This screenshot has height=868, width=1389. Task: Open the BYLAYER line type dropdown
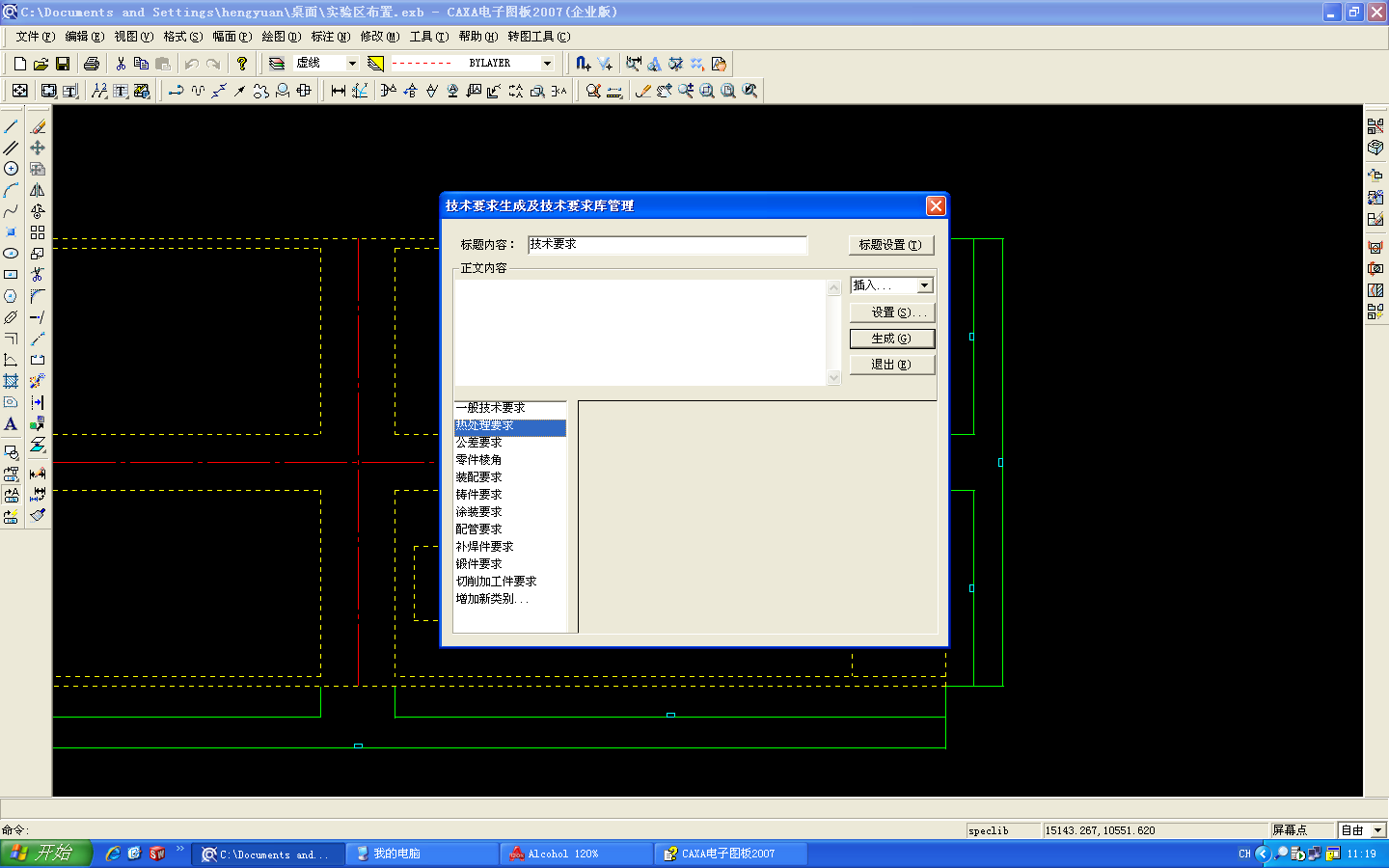click(x=547, y=64)
